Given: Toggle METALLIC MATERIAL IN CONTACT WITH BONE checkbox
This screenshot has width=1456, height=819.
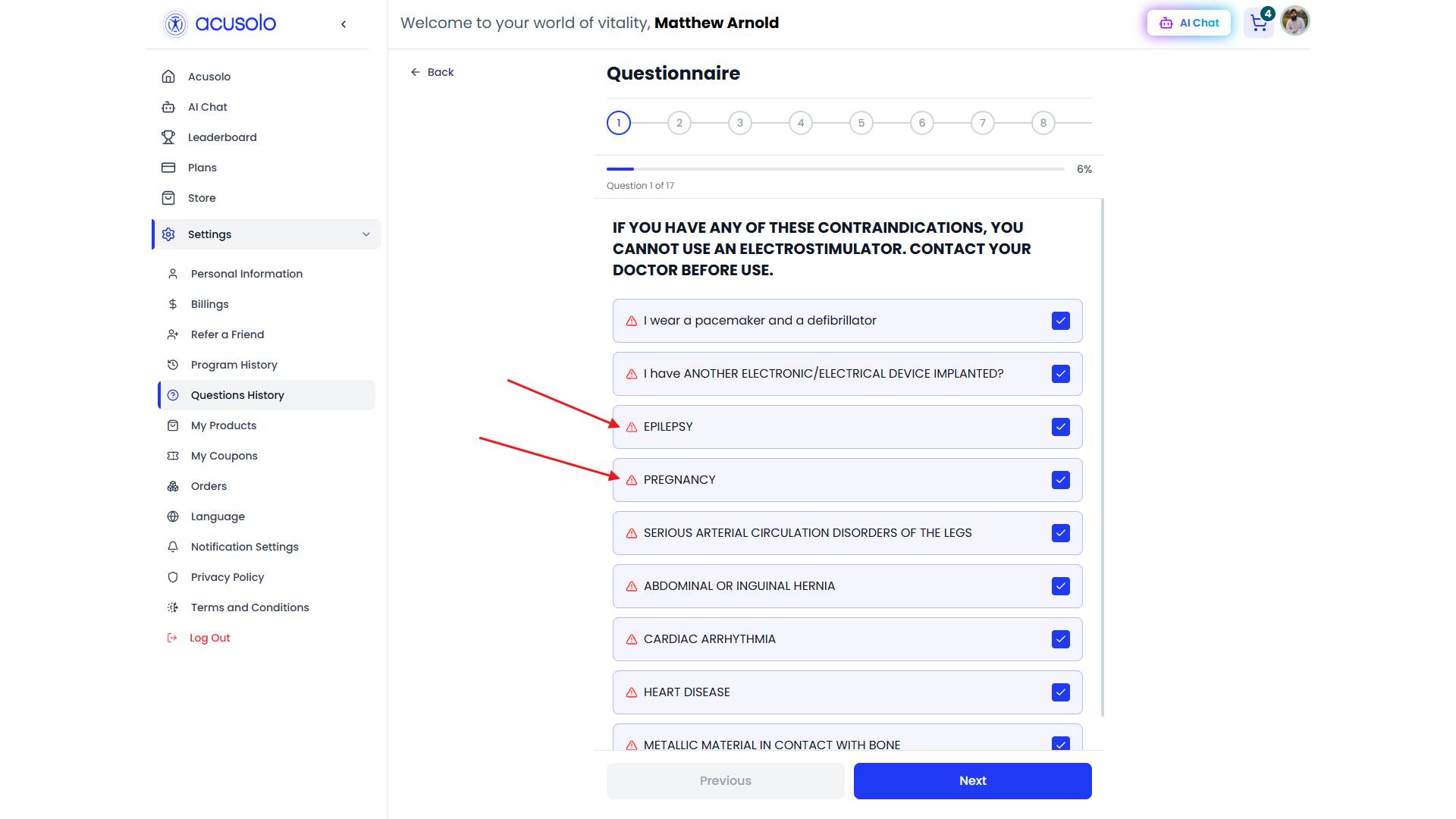Looking at the screenshot, I should point(1061,744).
